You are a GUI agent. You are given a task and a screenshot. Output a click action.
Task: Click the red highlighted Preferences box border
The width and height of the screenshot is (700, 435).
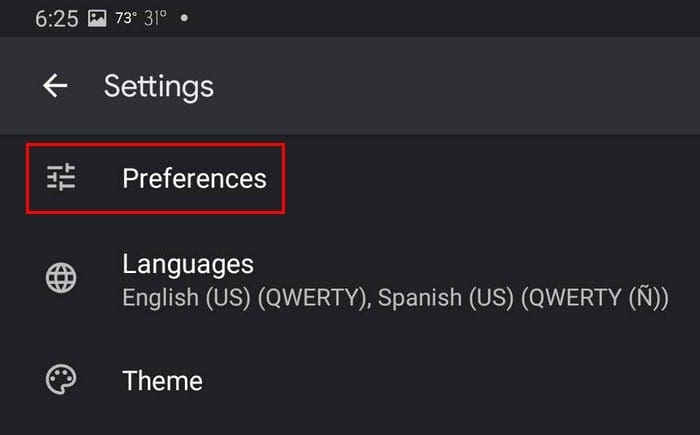pos(155,145)
